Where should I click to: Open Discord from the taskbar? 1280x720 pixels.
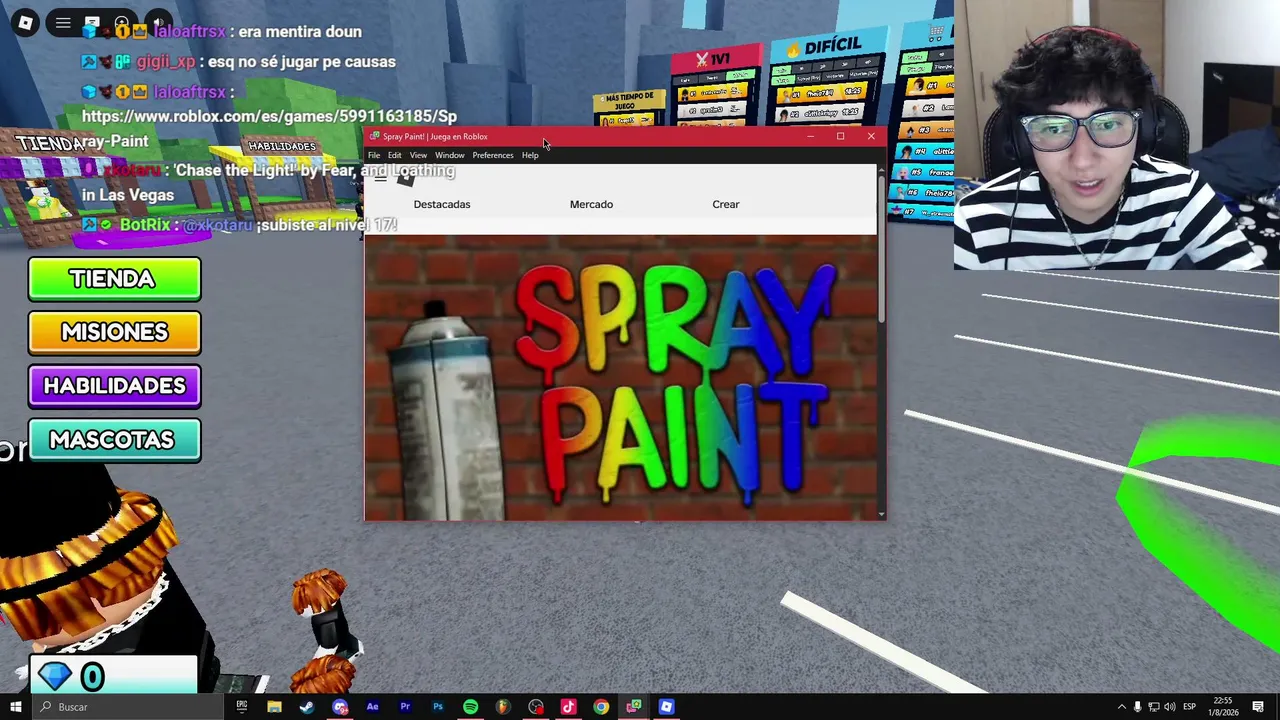pyautogui.click(x=340, y=707)
